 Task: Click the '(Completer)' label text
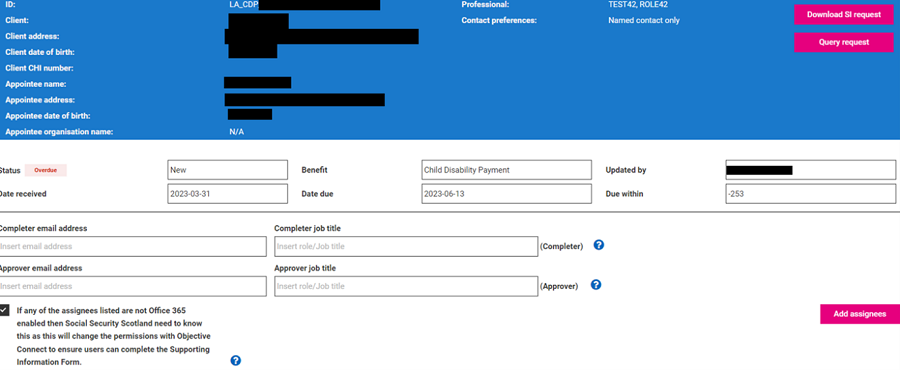pos(561,246)
